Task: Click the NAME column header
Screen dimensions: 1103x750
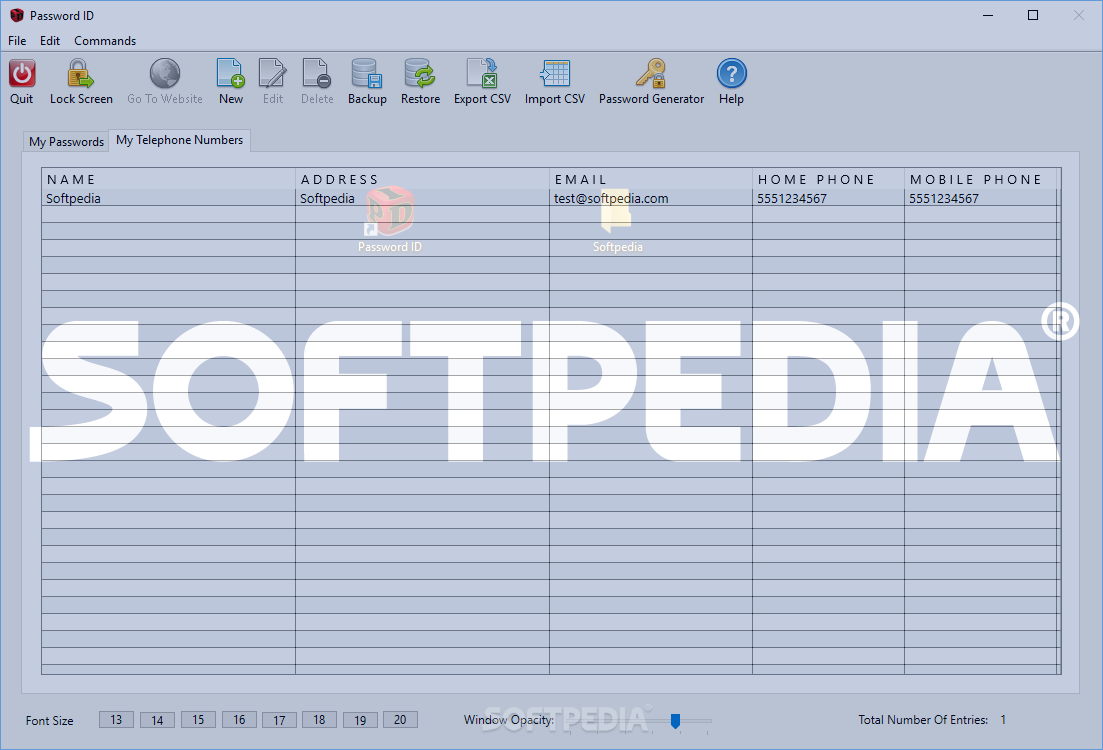Action: pyautogui.click(x=168, y=179)
